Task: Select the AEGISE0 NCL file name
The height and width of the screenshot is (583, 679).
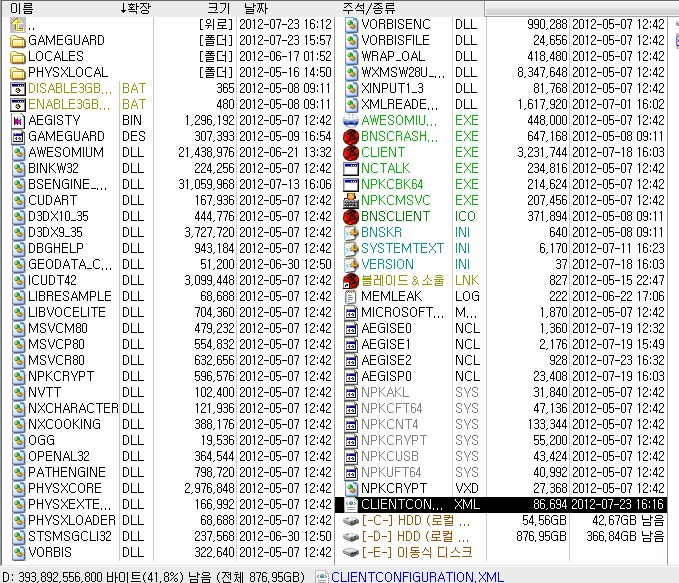Action: 386,329
